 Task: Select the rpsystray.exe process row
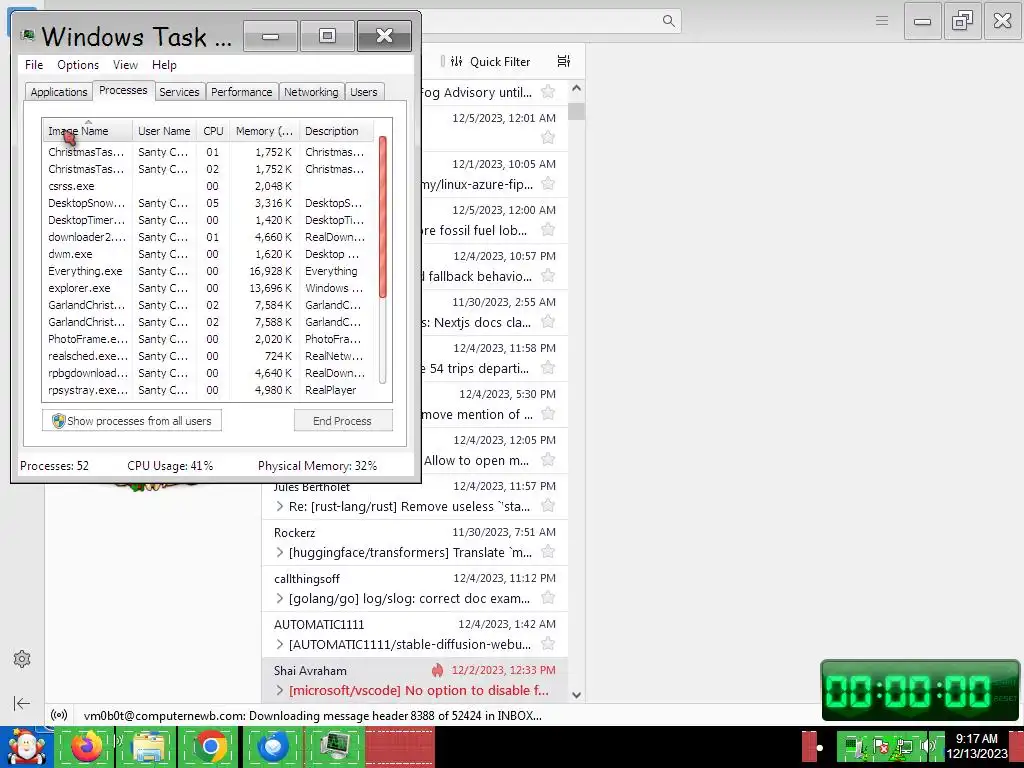(x=208, y=390)
